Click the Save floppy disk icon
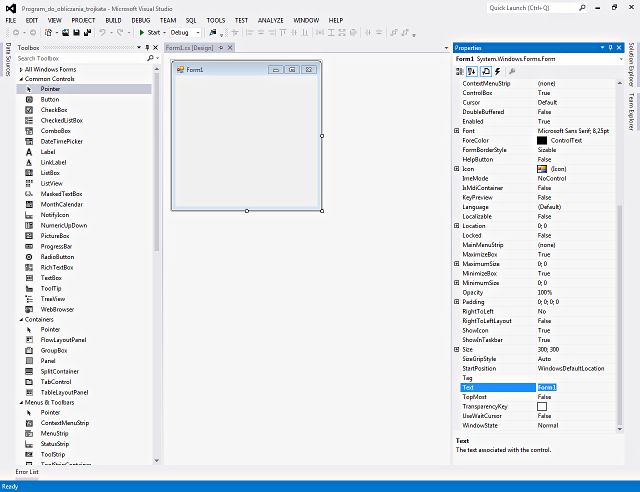This screenshot has width=640, height=492. [x=76, y=33]
